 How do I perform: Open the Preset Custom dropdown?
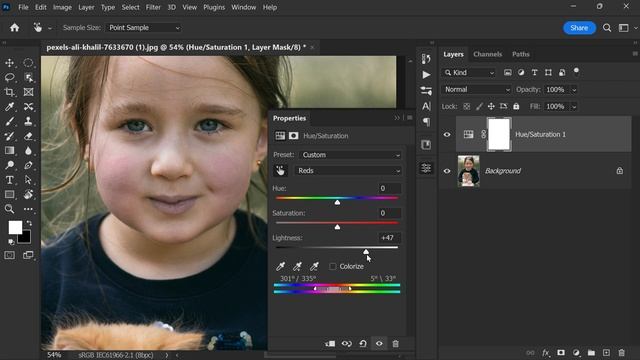click(351, 155)
